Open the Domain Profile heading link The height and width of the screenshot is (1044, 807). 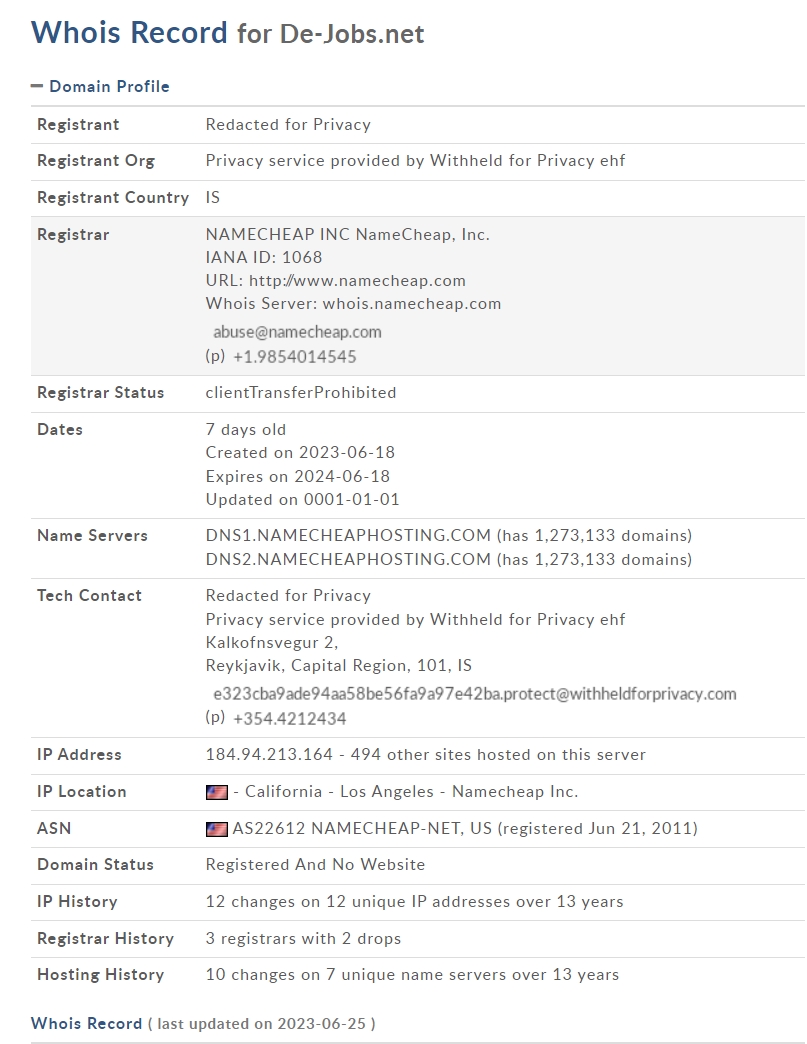tap(109, 87)
